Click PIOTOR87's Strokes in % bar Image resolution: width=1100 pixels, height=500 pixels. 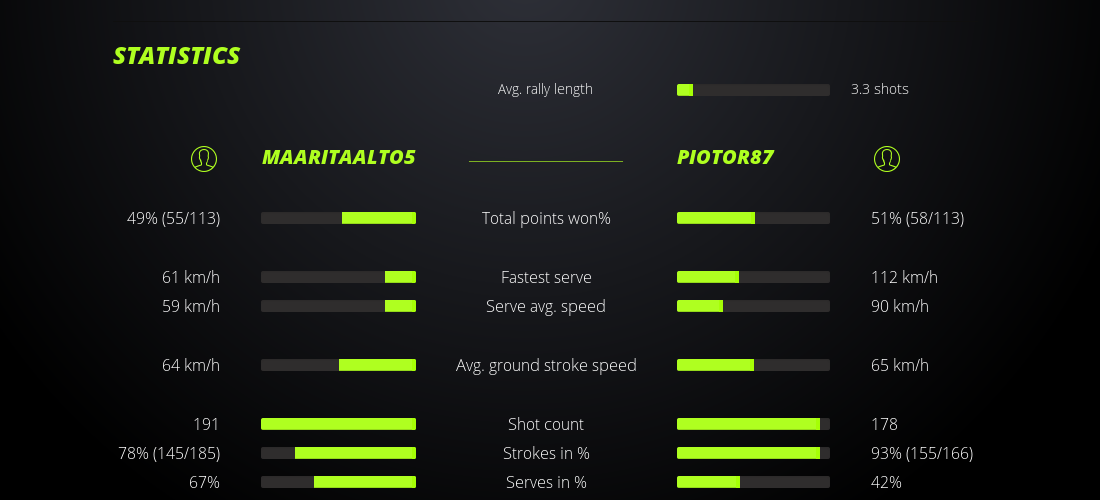pyautogui.click(x=753, y=453)
